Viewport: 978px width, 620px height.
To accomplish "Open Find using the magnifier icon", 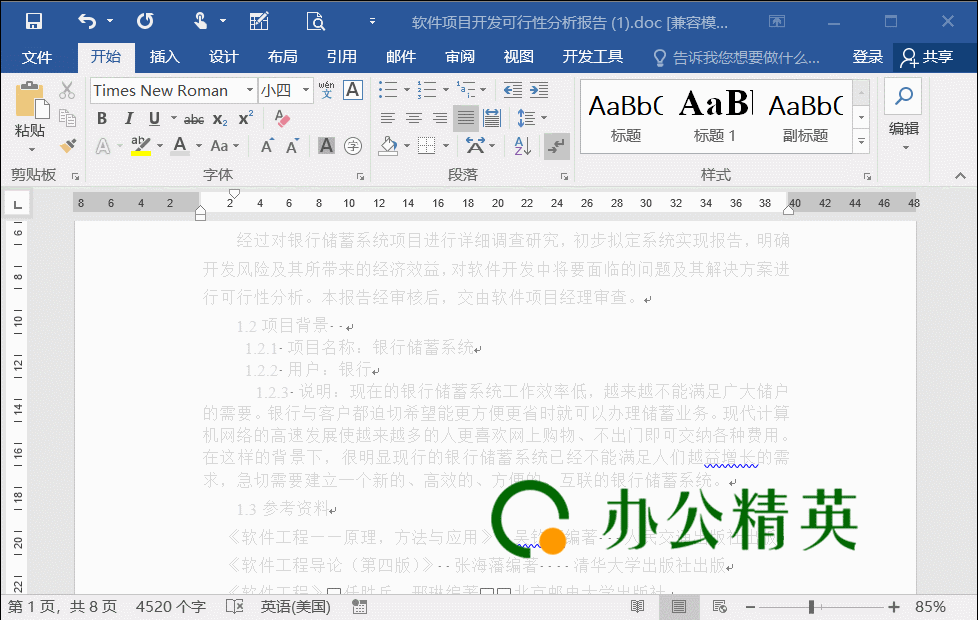I will pyautogui.click(x=903, y=96).
